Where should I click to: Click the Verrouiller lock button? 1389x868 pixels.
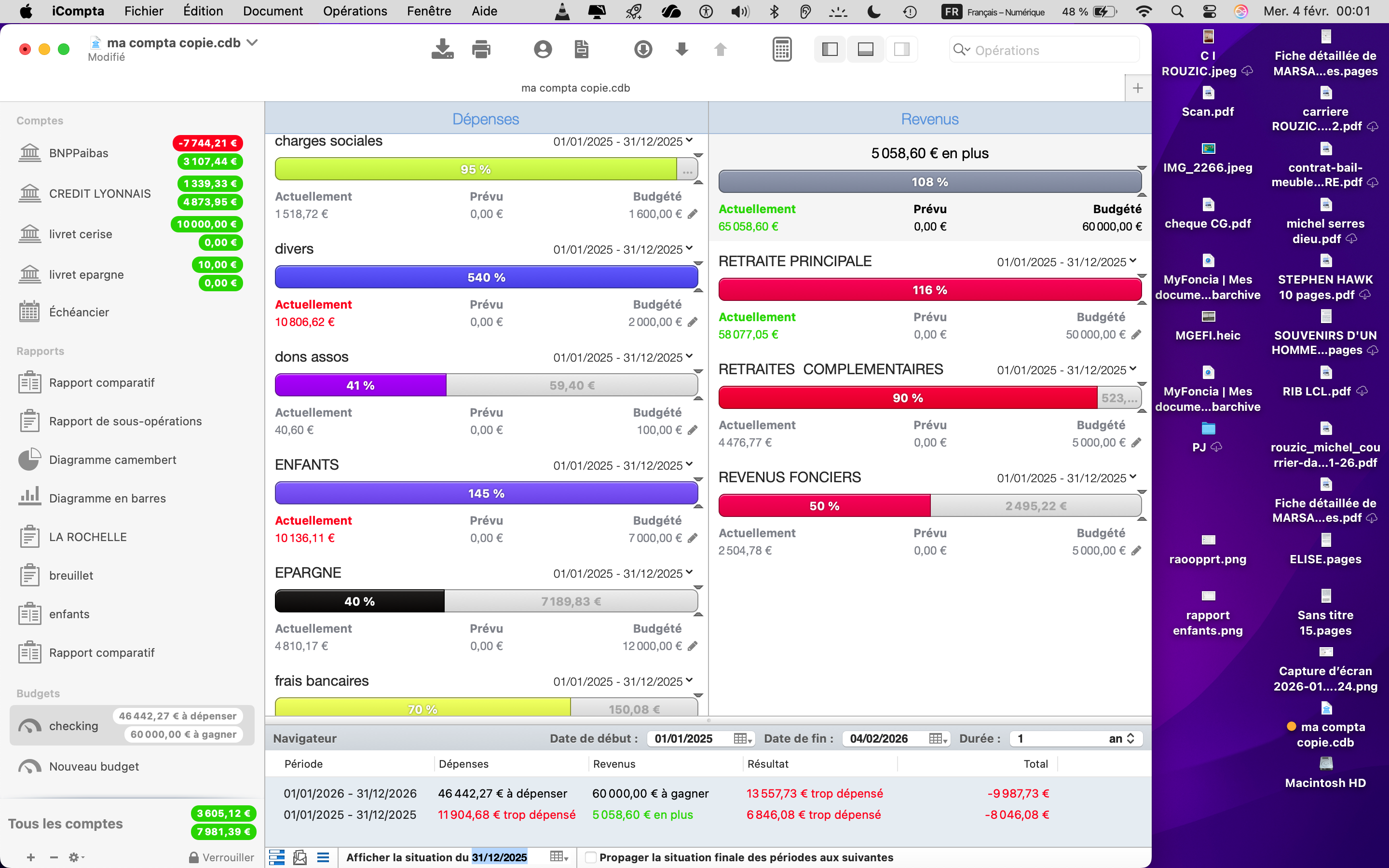coord(221,857)
